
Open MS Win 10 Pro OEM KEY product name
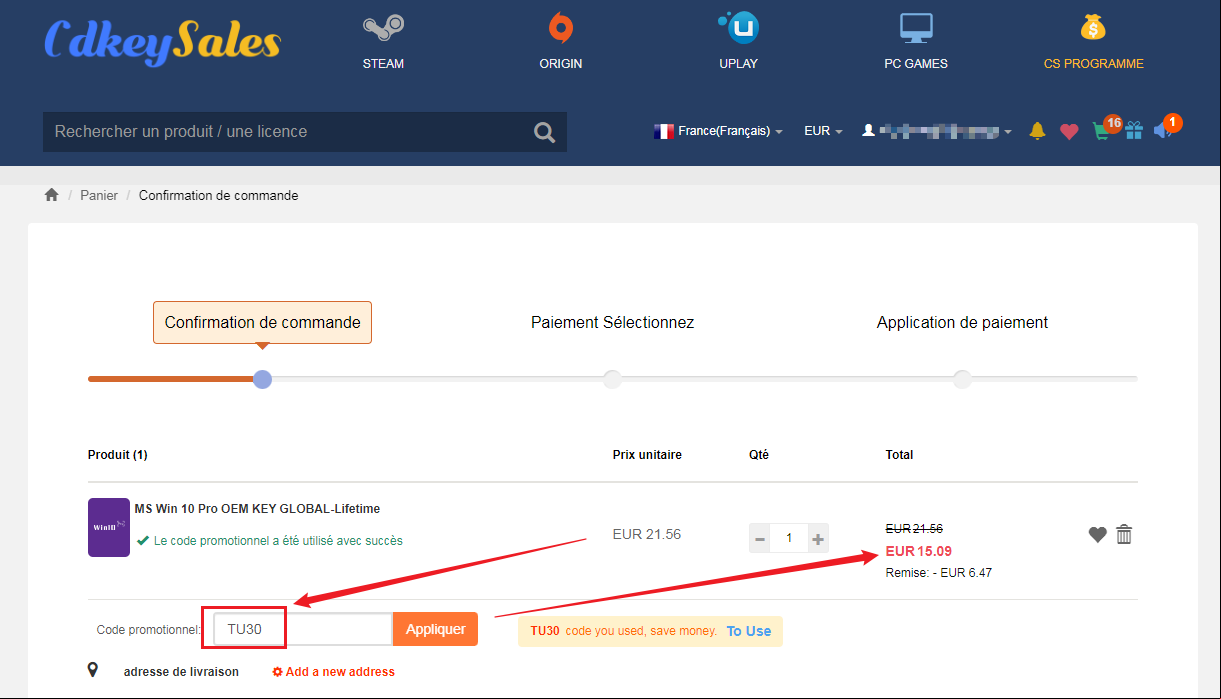click(257, 508)
